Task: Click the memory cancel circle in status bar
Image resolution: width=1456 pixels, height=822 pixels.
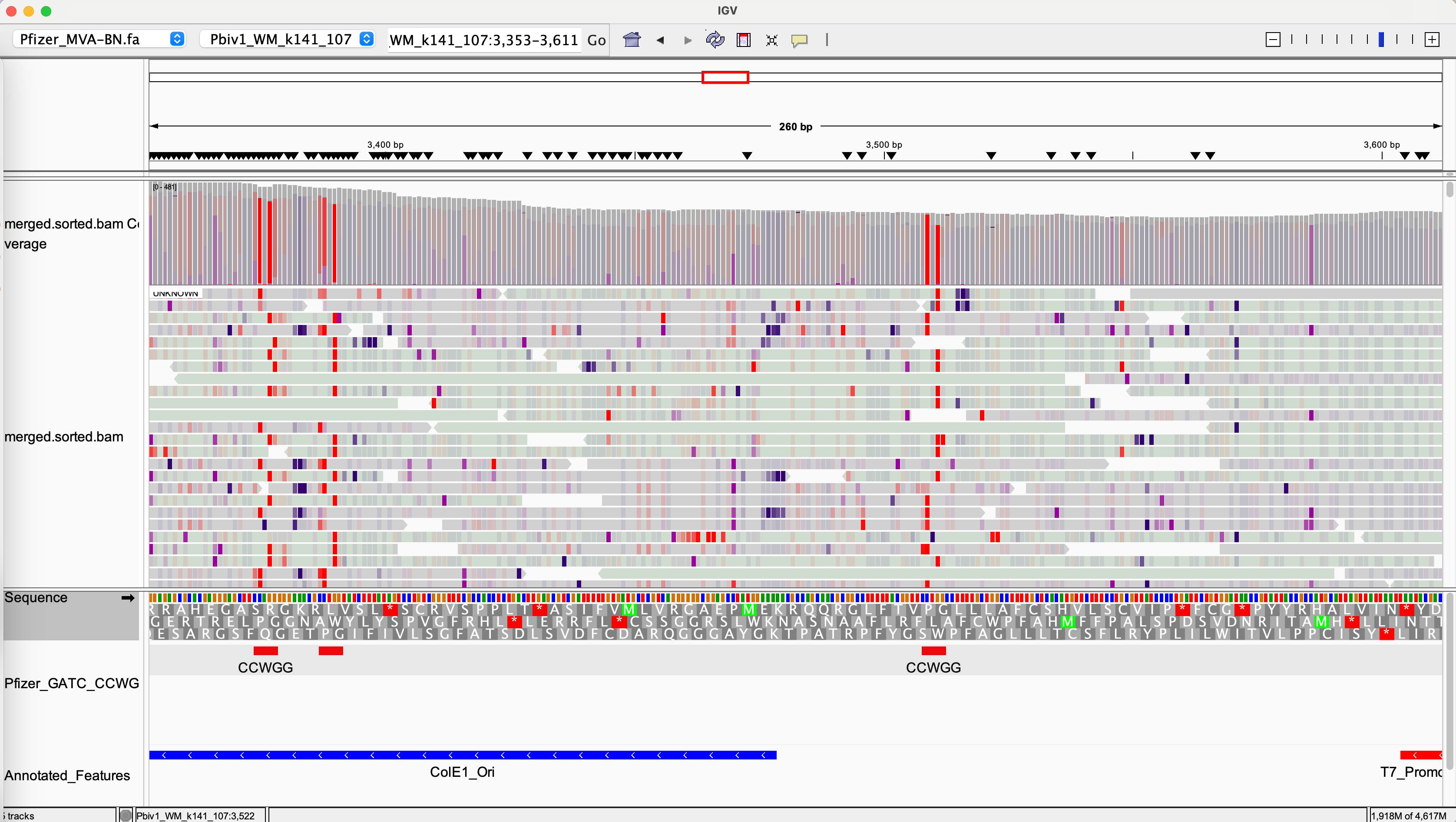Action: tap(126, 815)
